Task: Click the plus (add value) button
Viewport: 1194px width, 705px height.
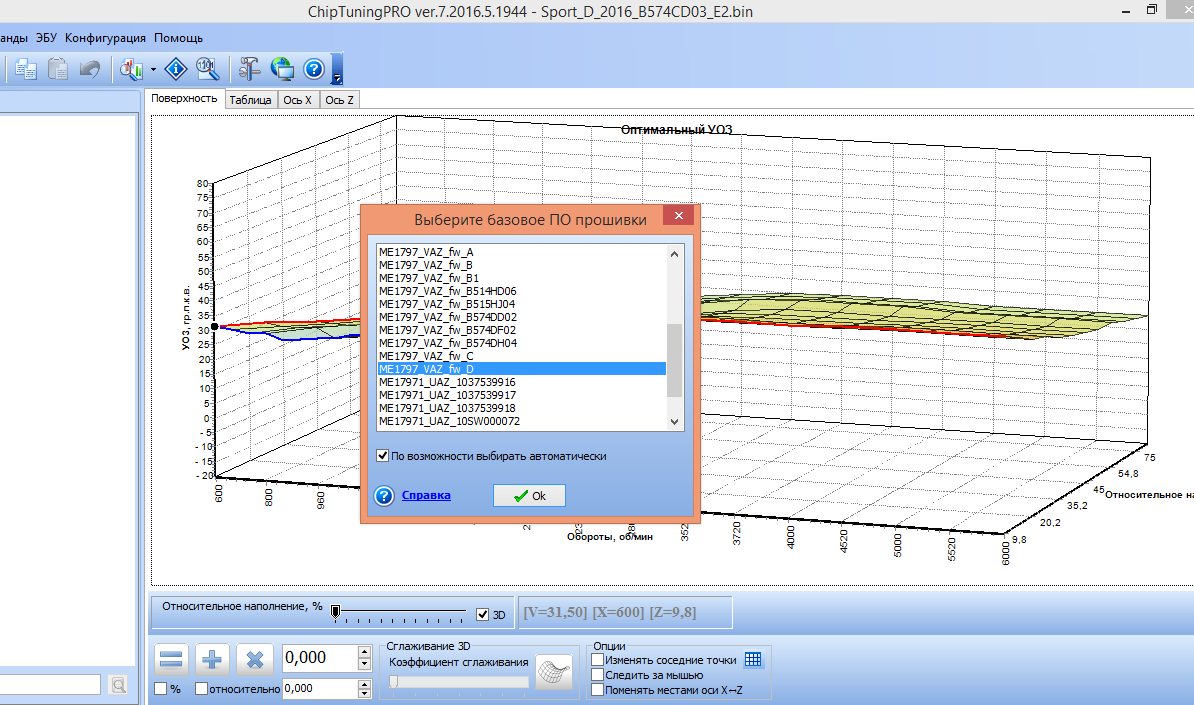Action: tap(212, 659)
